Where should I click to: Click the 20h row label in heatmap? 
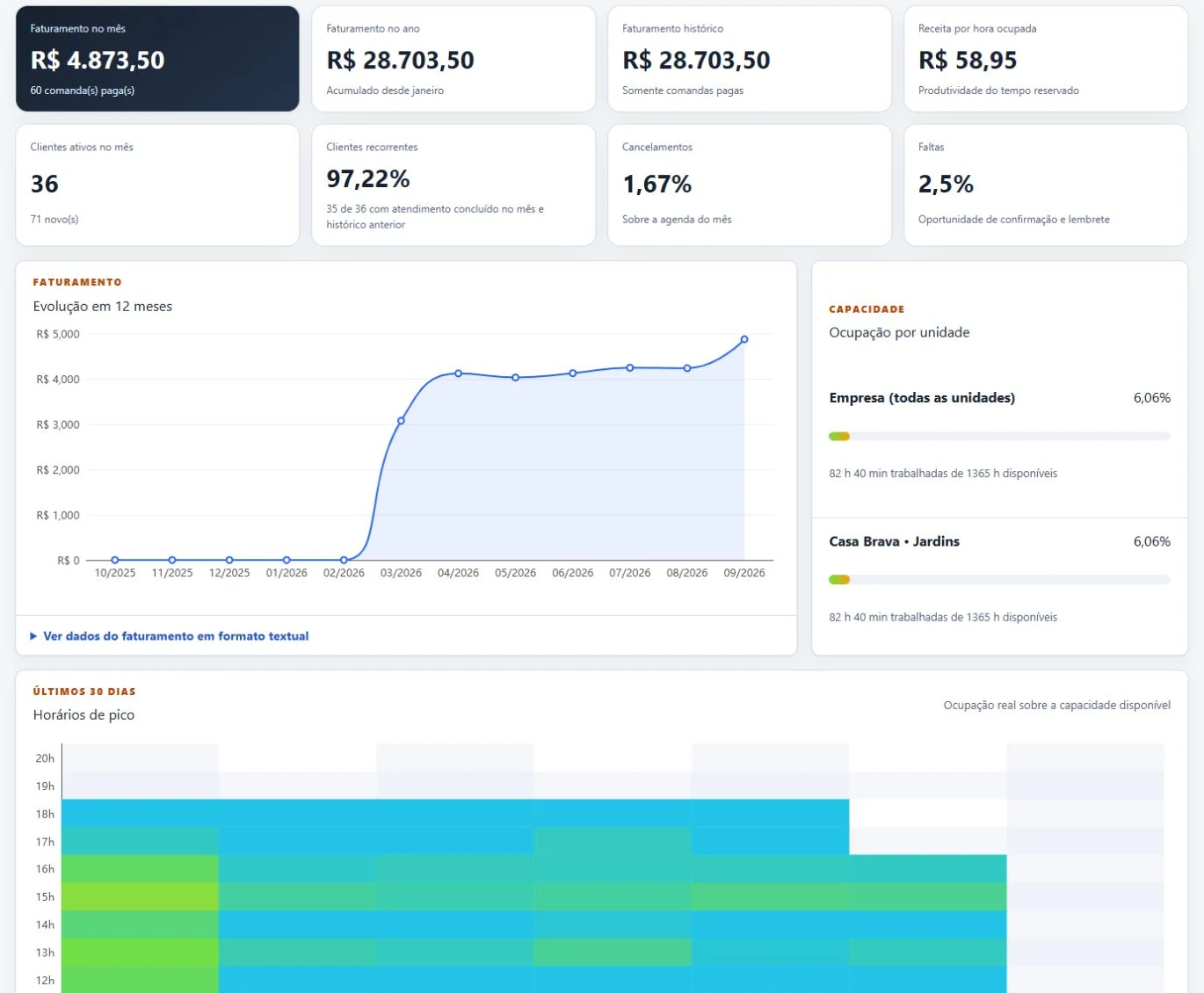(x=45, y=758)
